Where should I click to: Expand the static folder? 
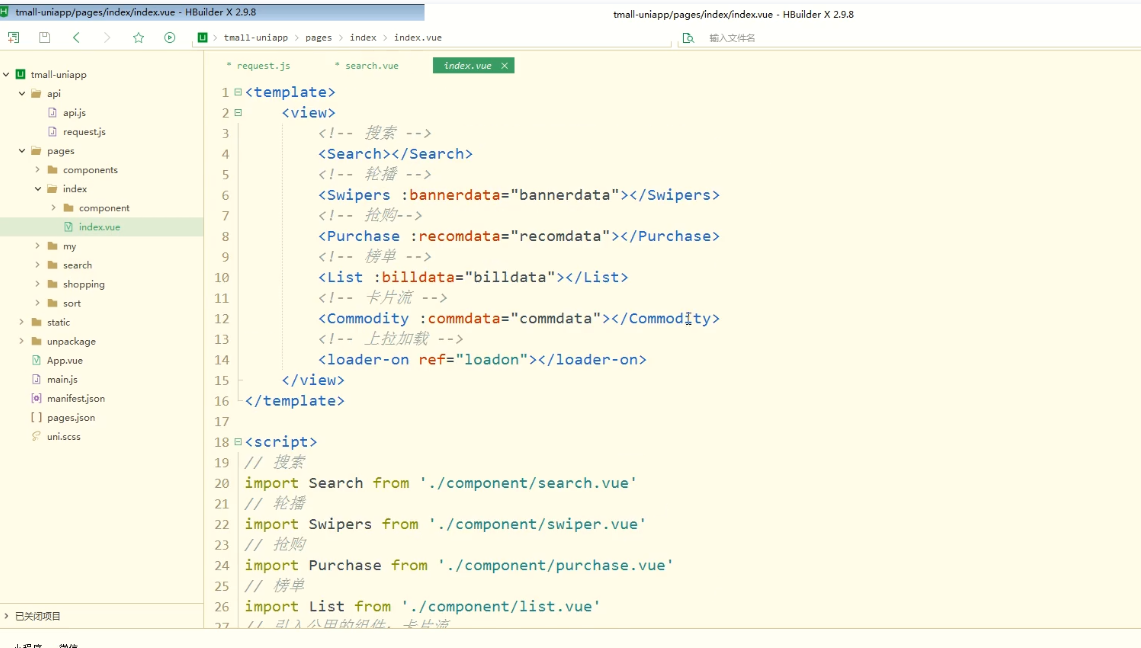pyautogui.click(x=22, y=322)
